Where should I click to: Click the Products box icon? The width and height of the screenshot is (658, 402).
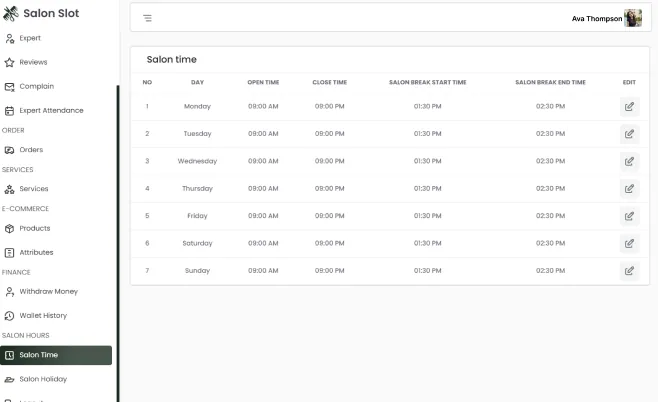(9, 229)
